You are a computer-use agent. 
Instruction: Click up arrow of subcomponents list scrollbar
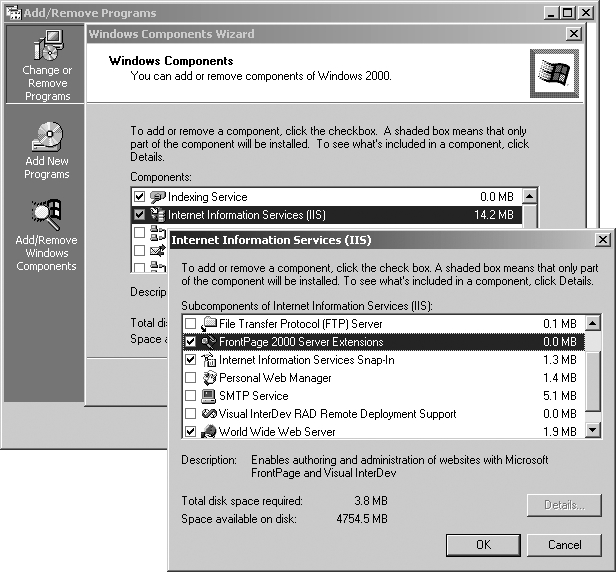pyautogui.click(x=593, y=324)
